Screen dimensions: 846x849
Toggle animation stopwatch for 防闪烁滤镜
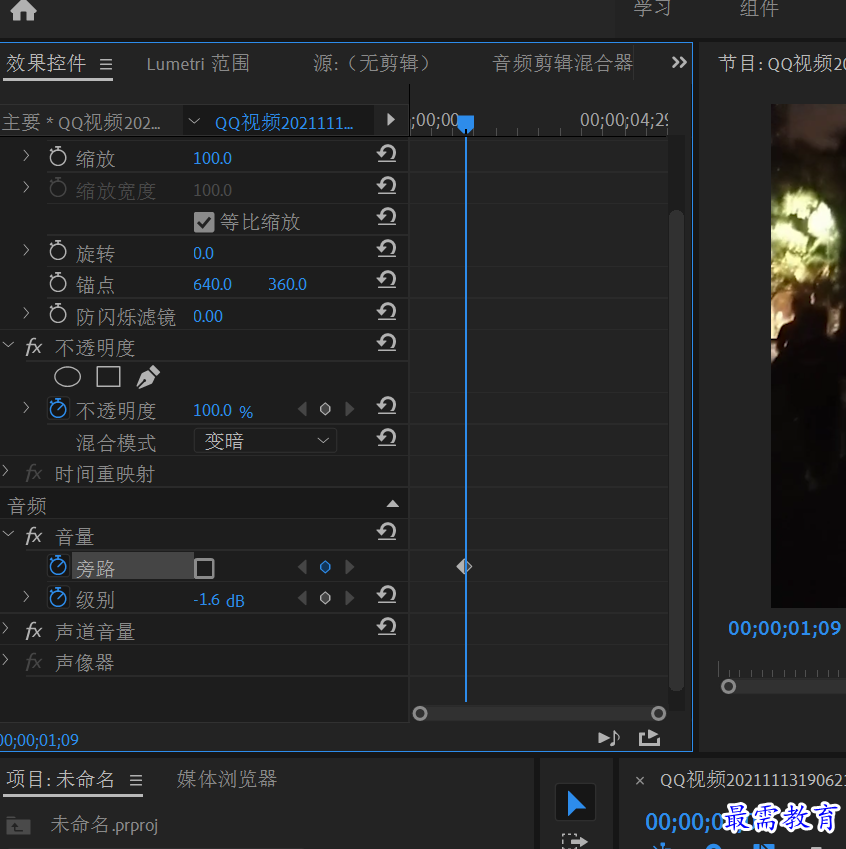click(x=58, y=315)
